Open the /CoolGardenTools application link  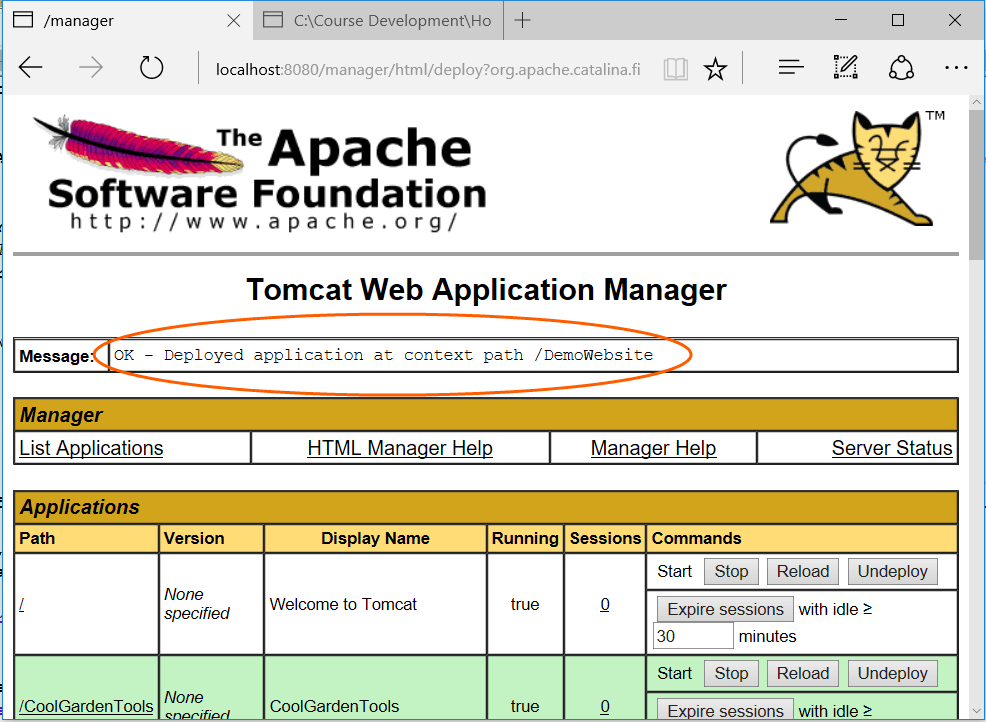[x=86, y=706]
